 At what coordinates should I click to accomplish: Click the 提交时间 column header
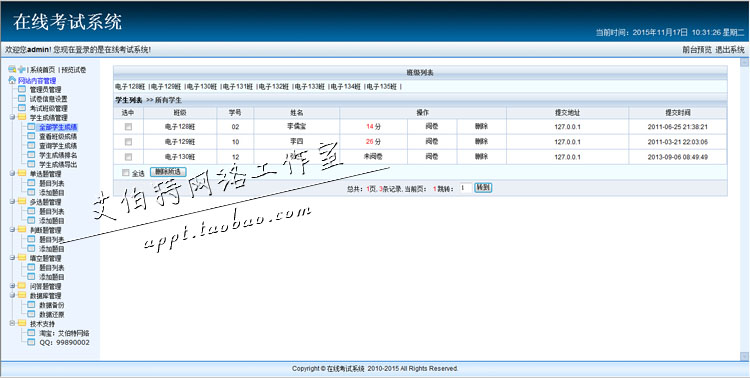tap(678, 112)
